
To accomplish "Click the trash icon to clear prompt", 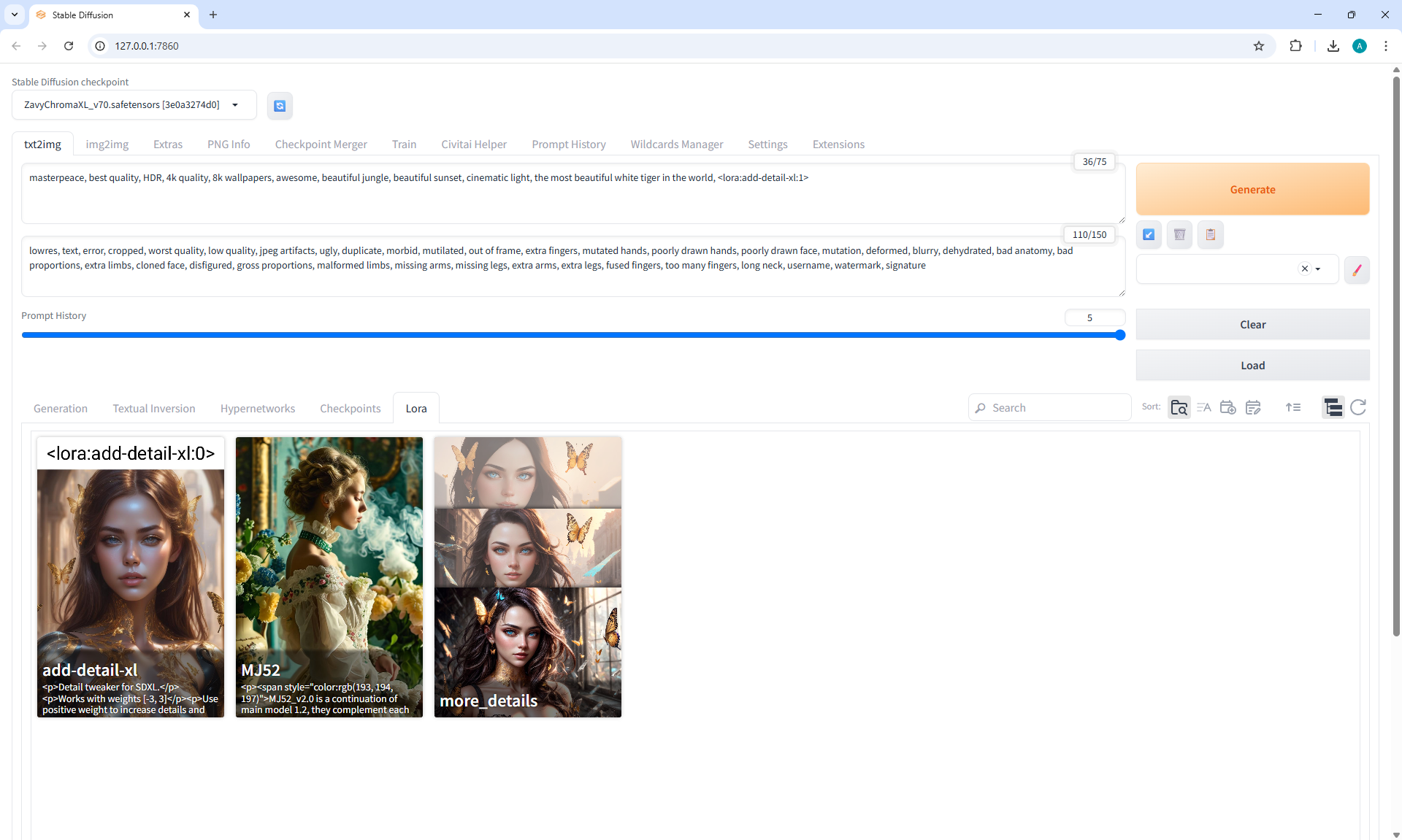I will click(x=1179, y=235).
